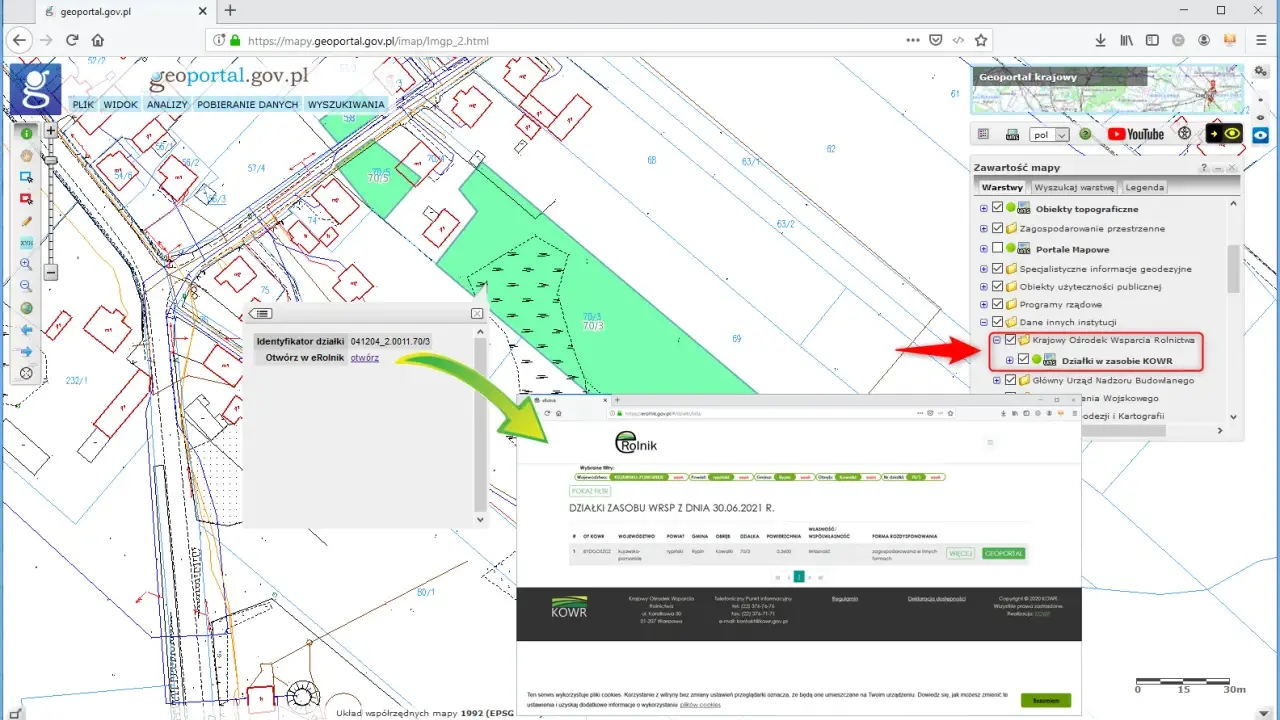Collapse Dane innych instytucji node
Screen dimensions: 1280x720
pos(984,322)
